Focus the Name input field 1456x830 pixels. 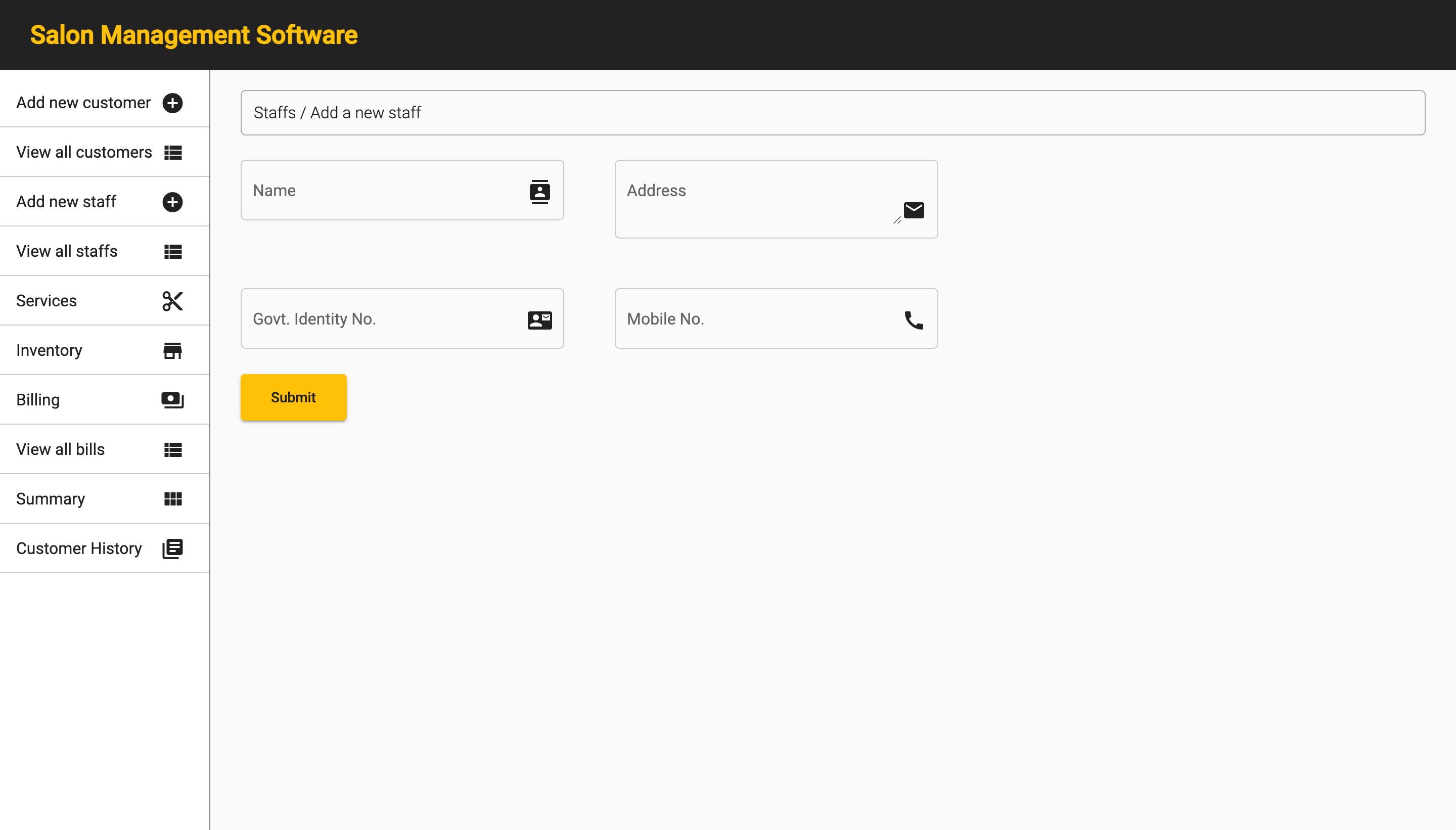point(382,191)
